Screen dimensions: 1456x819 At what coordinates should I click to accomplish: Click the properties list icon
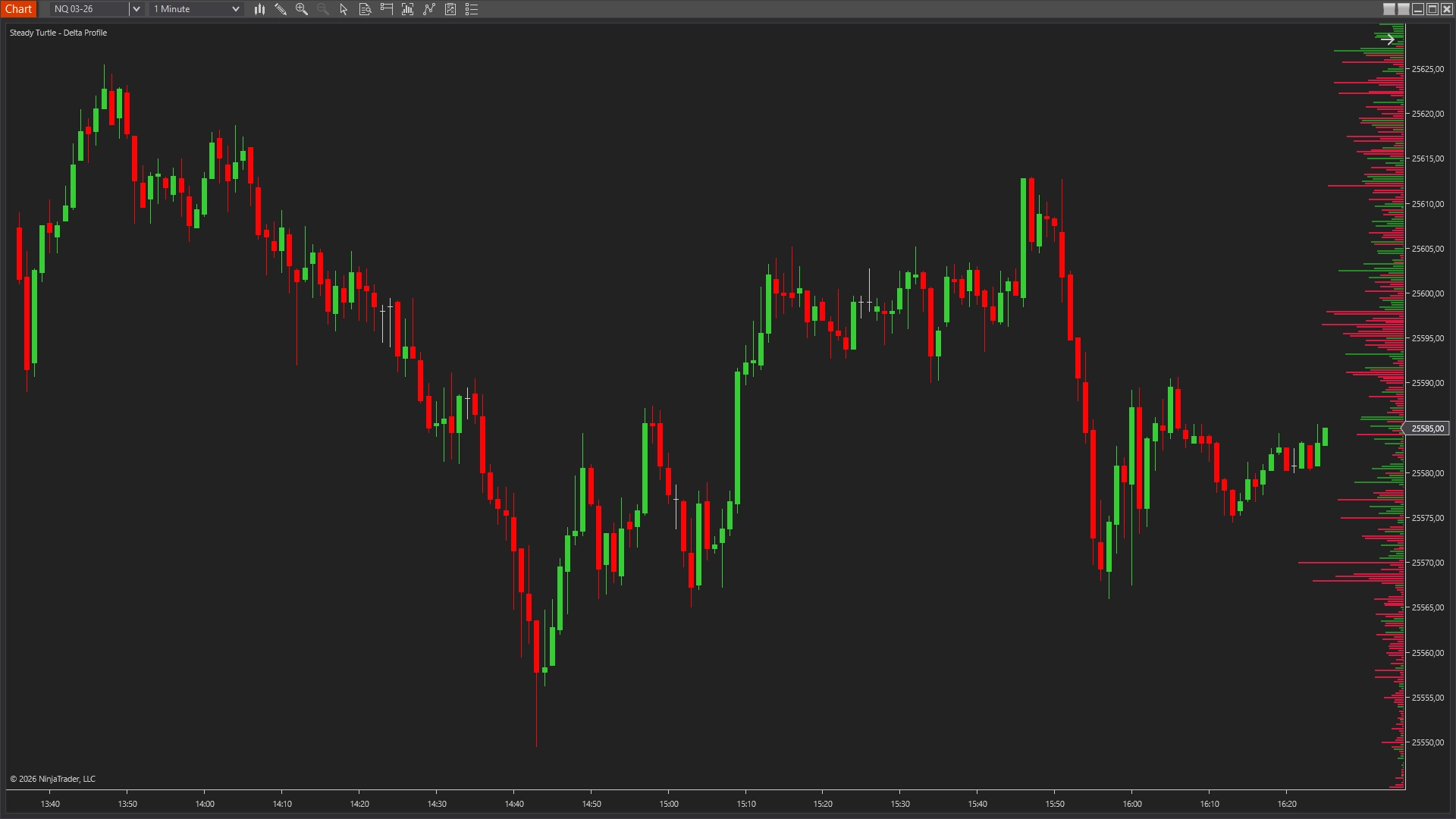coord(472,9)
